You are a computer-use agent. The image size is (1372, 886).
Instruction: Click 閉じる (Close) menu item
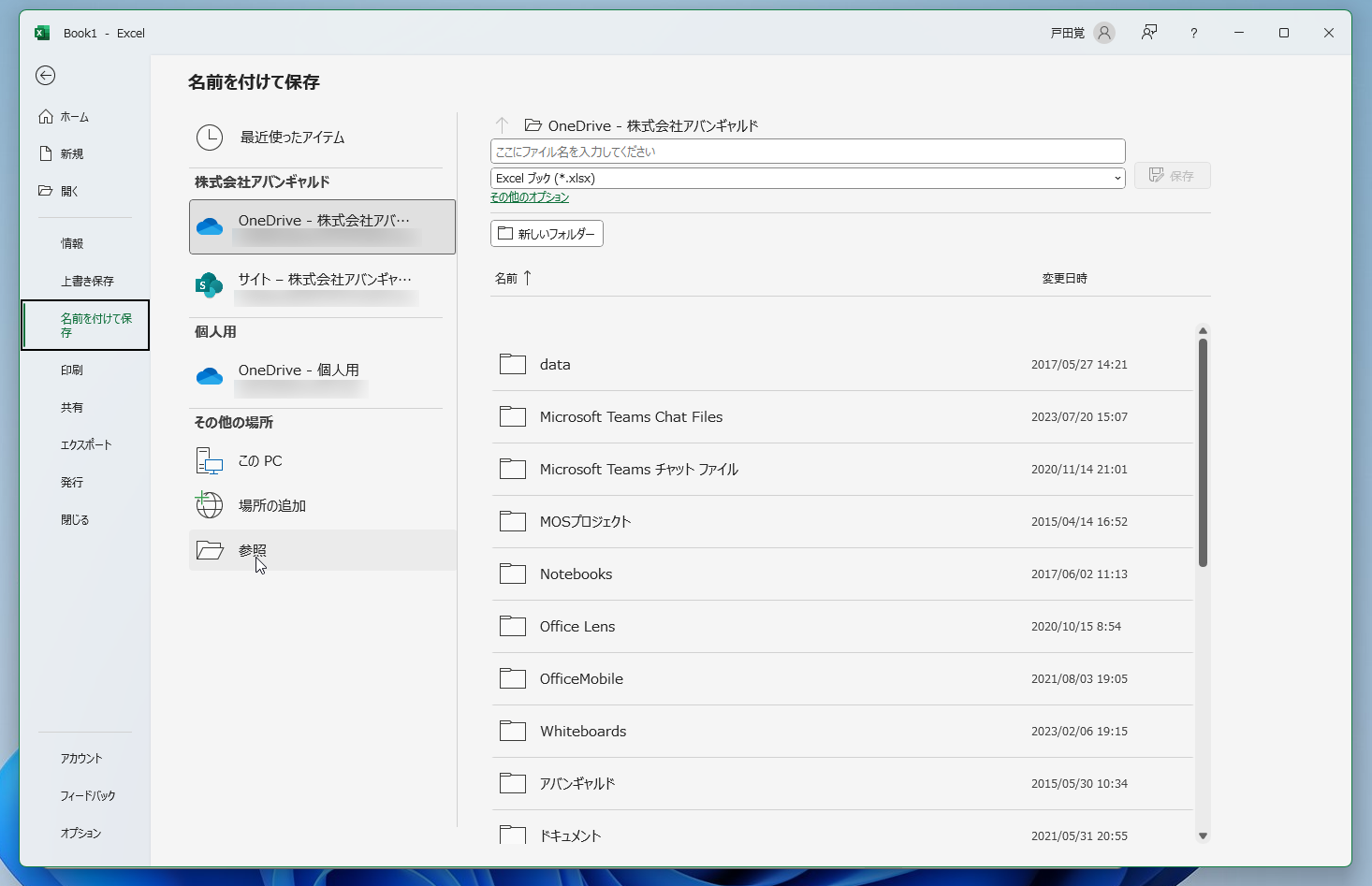point(75,520)
